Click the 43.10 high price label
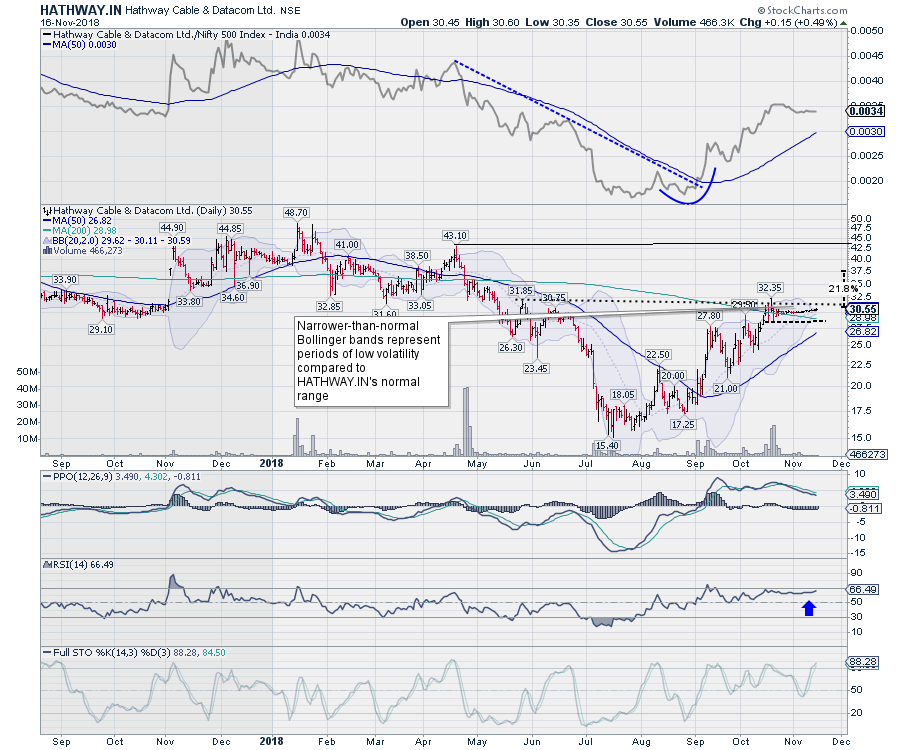This screenshot has width=900, height=750. click(x=455, y=235)
